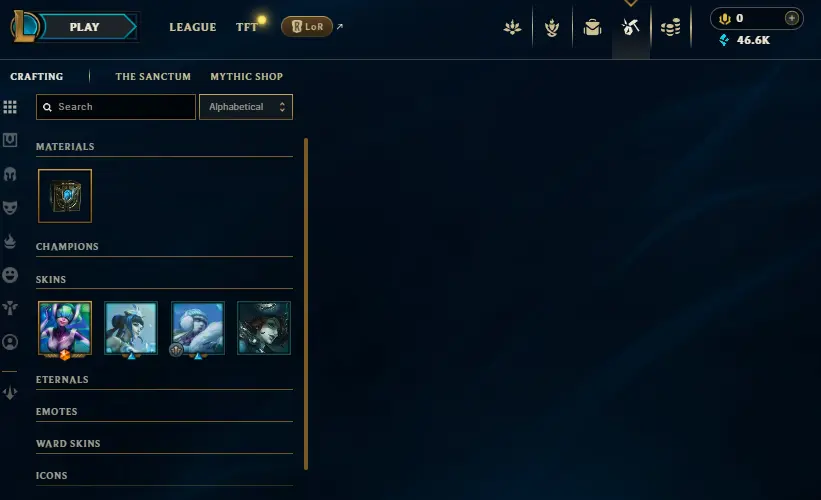Viewport: 821px width, 500px height.
Task: Filter loot by champions helmet icon
Action: point(10,174)
